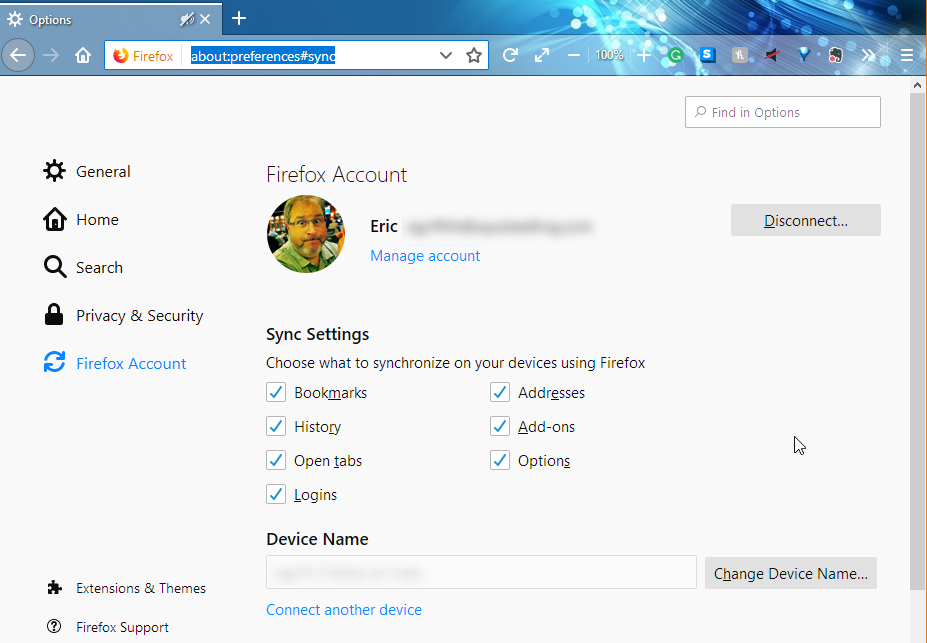Click the blue S extension icon
The image size is (927, 643).
[708, 55]
